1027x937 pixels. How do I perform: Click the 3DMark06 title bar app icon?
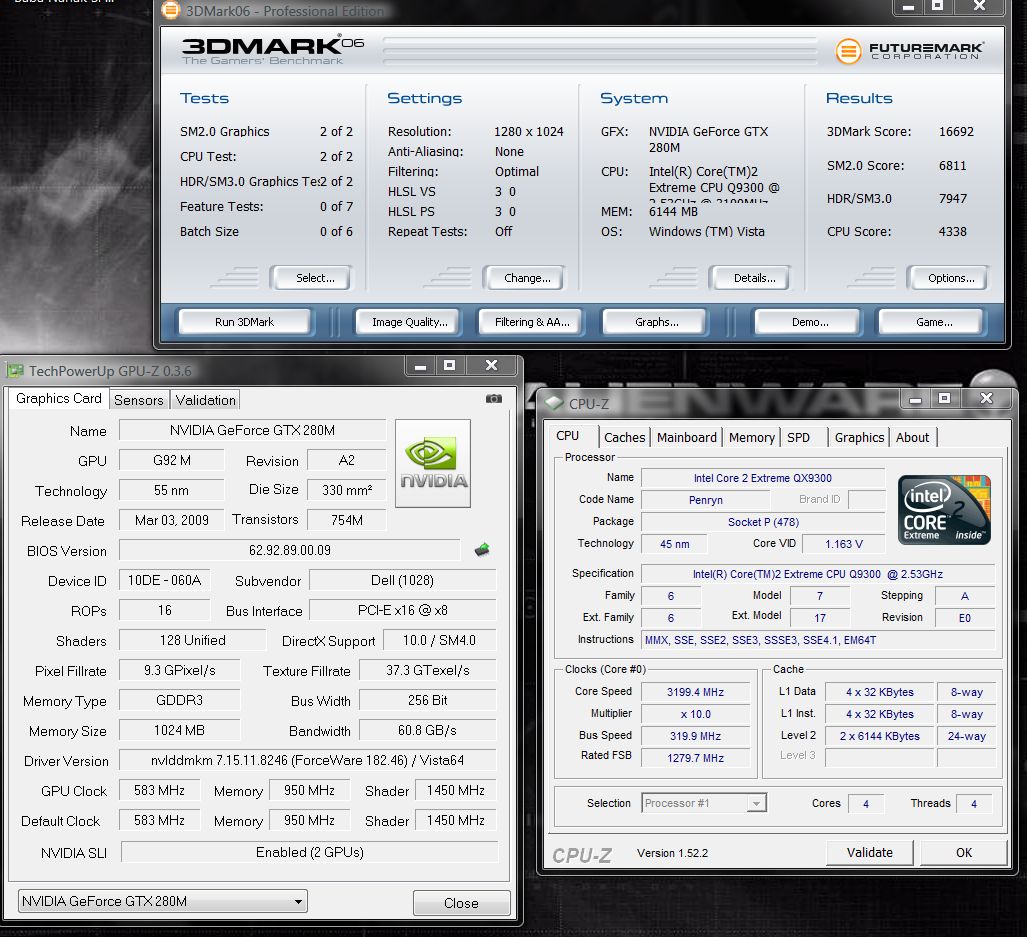[170, 10]
